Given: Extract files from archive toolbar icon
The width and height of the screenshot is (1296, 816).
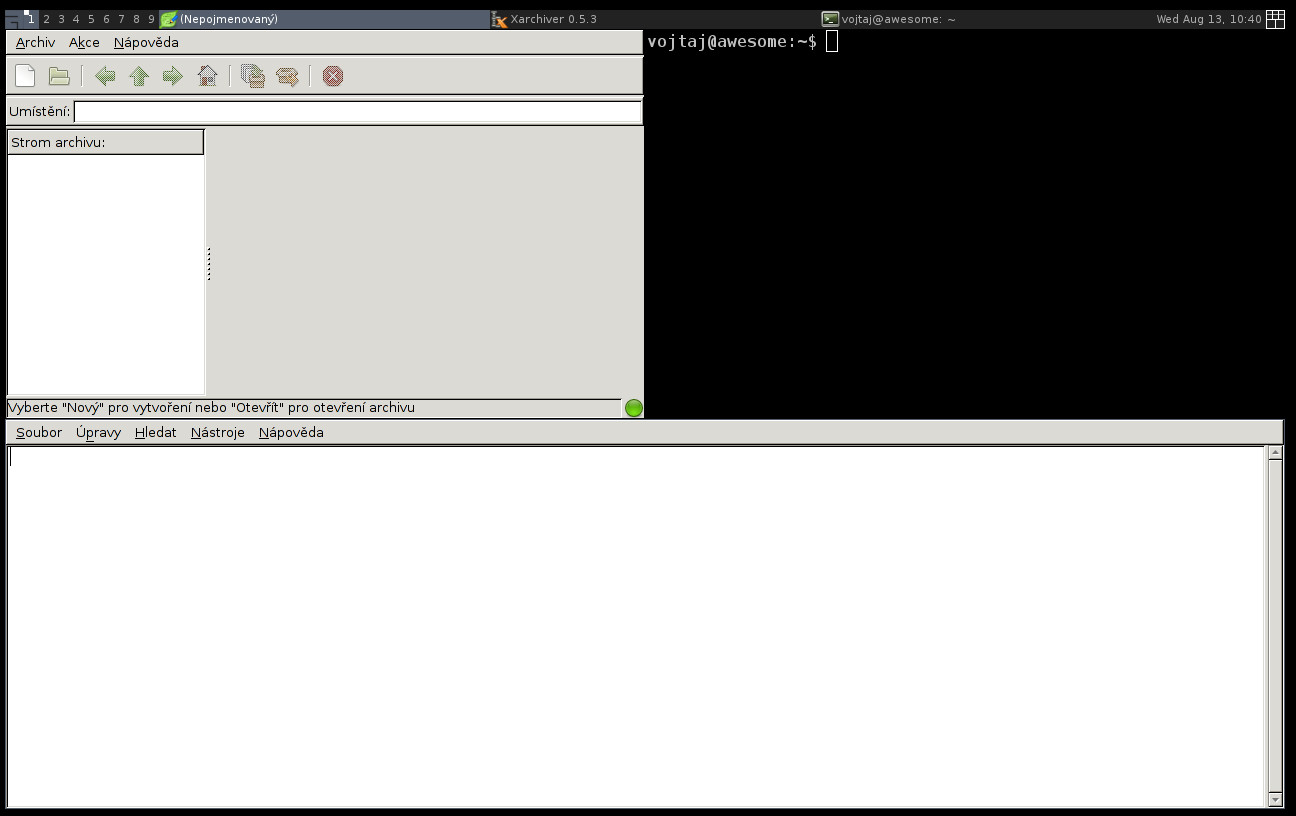Looking at the screenshot, I should (x=287, y=76).
